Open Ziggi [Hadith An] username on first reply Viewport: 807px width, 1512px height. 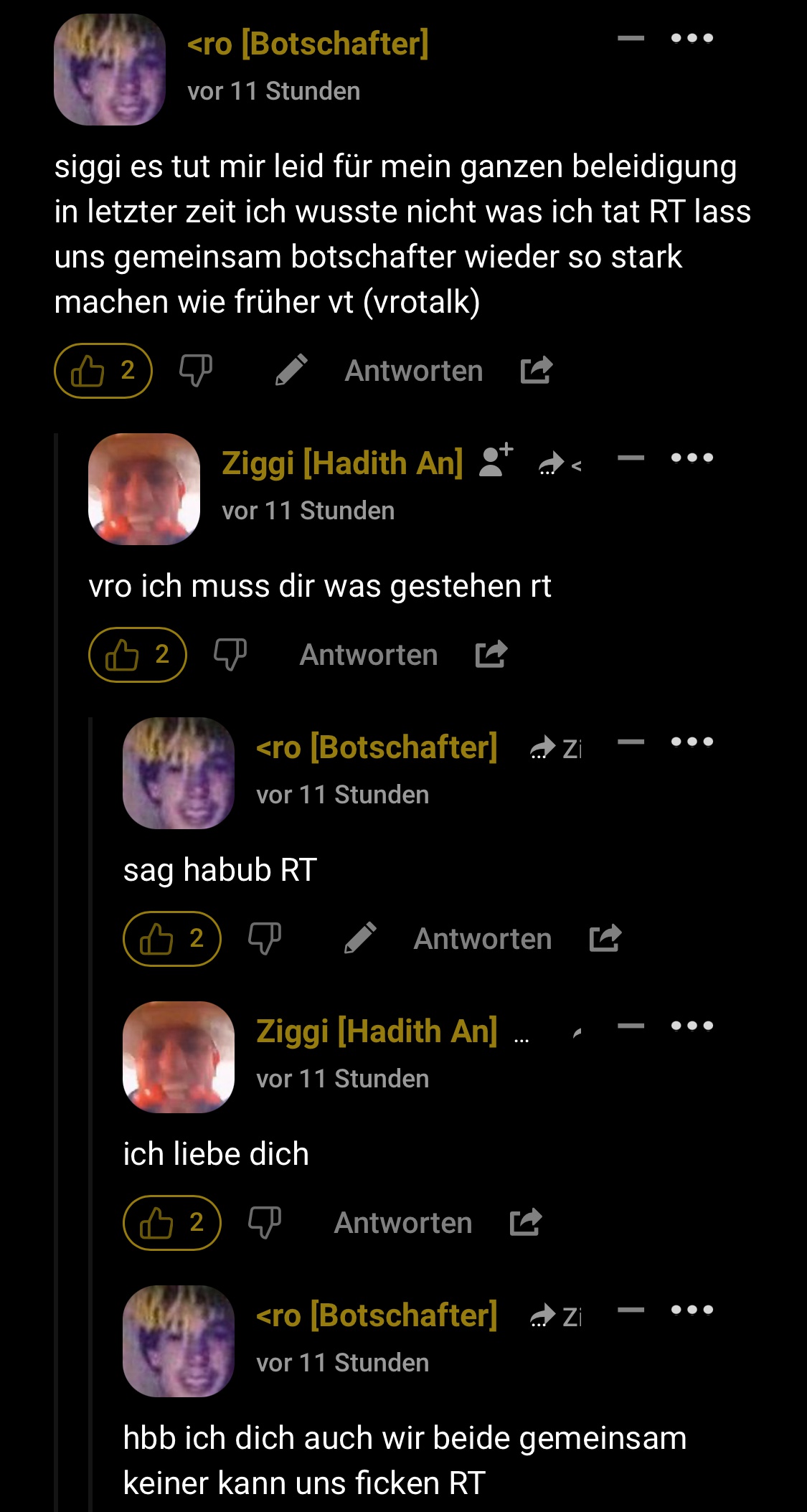(342, 463)
